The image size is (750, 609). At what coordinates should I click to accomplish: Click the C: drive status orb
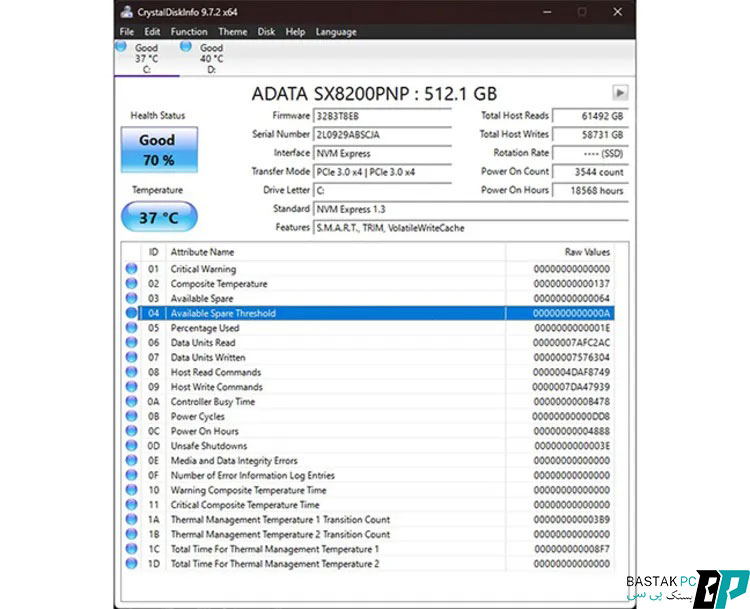point(121,45)
